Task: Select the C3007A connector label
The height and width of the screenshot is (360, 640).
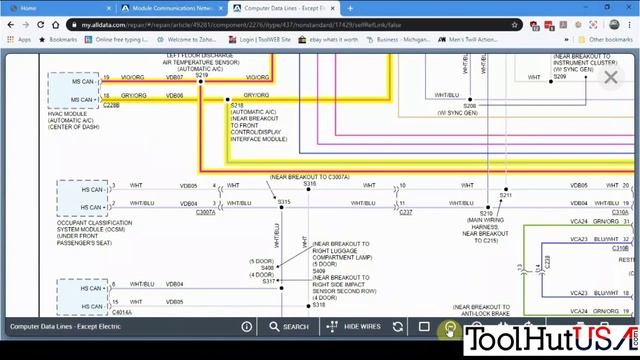Action: (x=205, y=212)
